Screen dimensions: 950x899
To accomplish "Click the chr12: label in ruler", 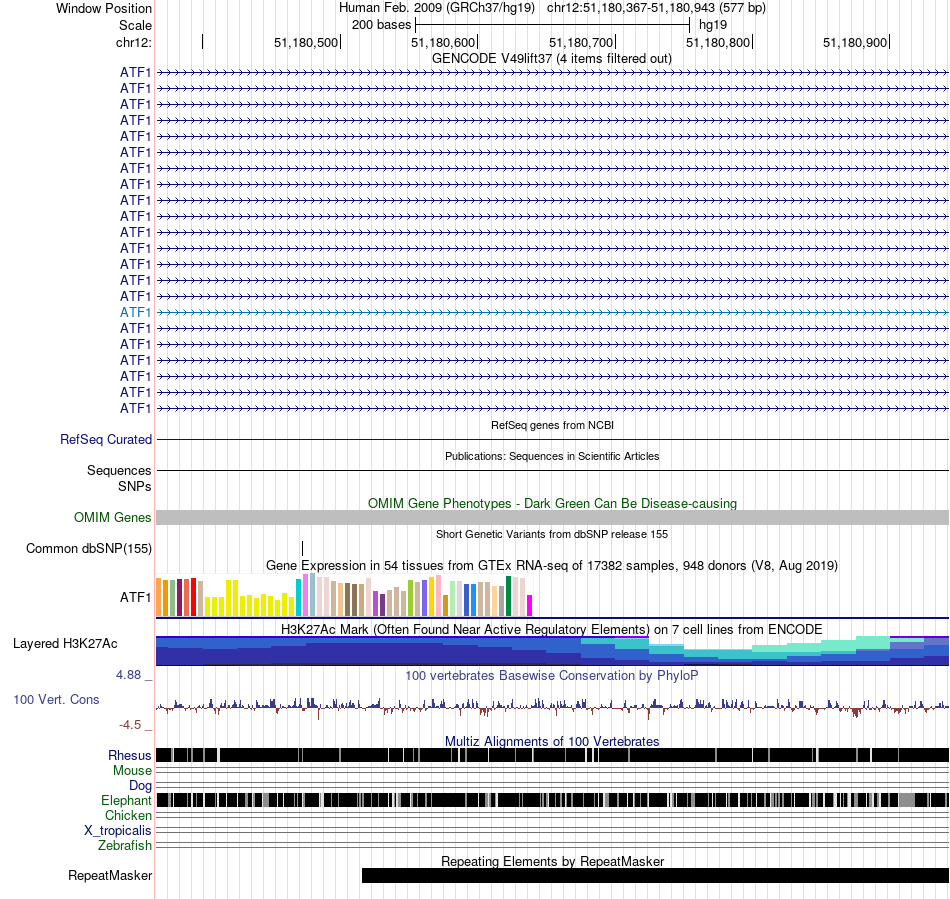I will [x=134, y=42].
